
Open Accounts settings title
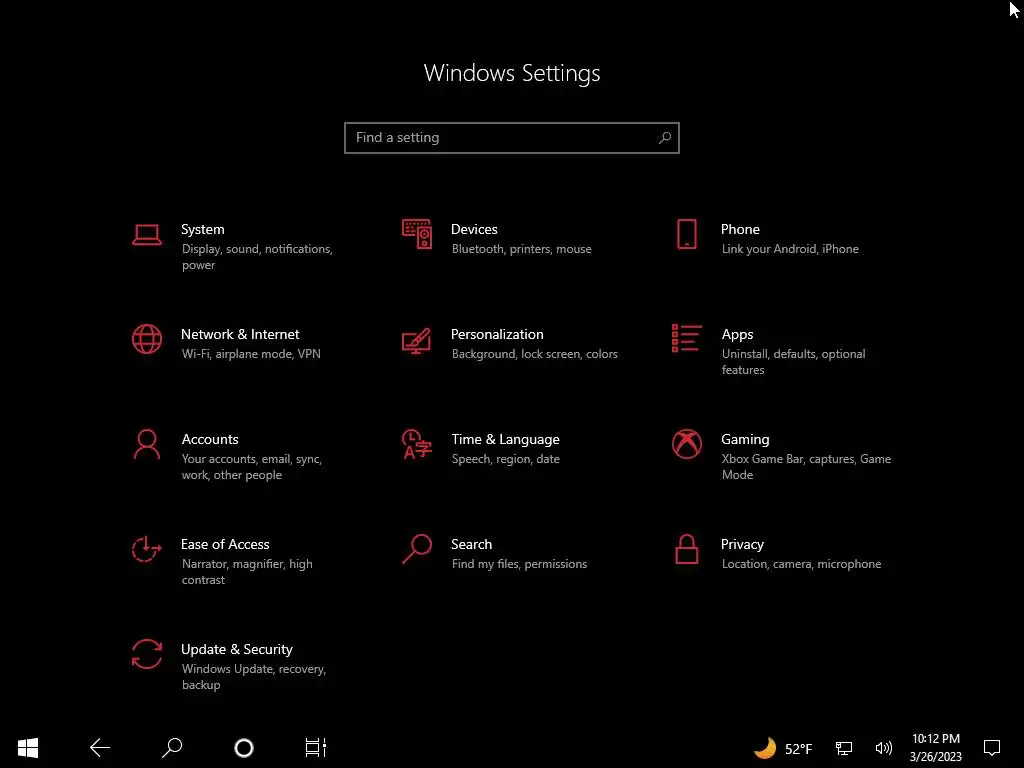[210, 440]
